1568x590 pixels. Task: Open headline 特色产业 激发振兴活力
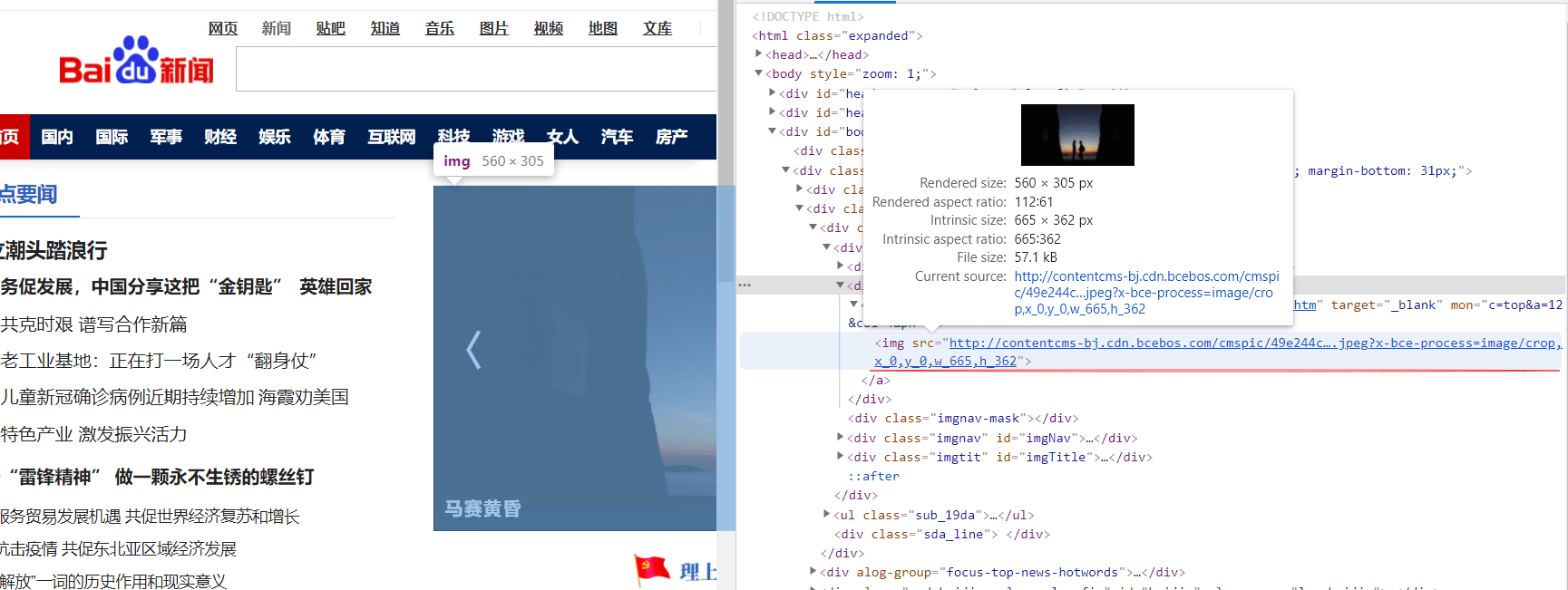point(93,434)
